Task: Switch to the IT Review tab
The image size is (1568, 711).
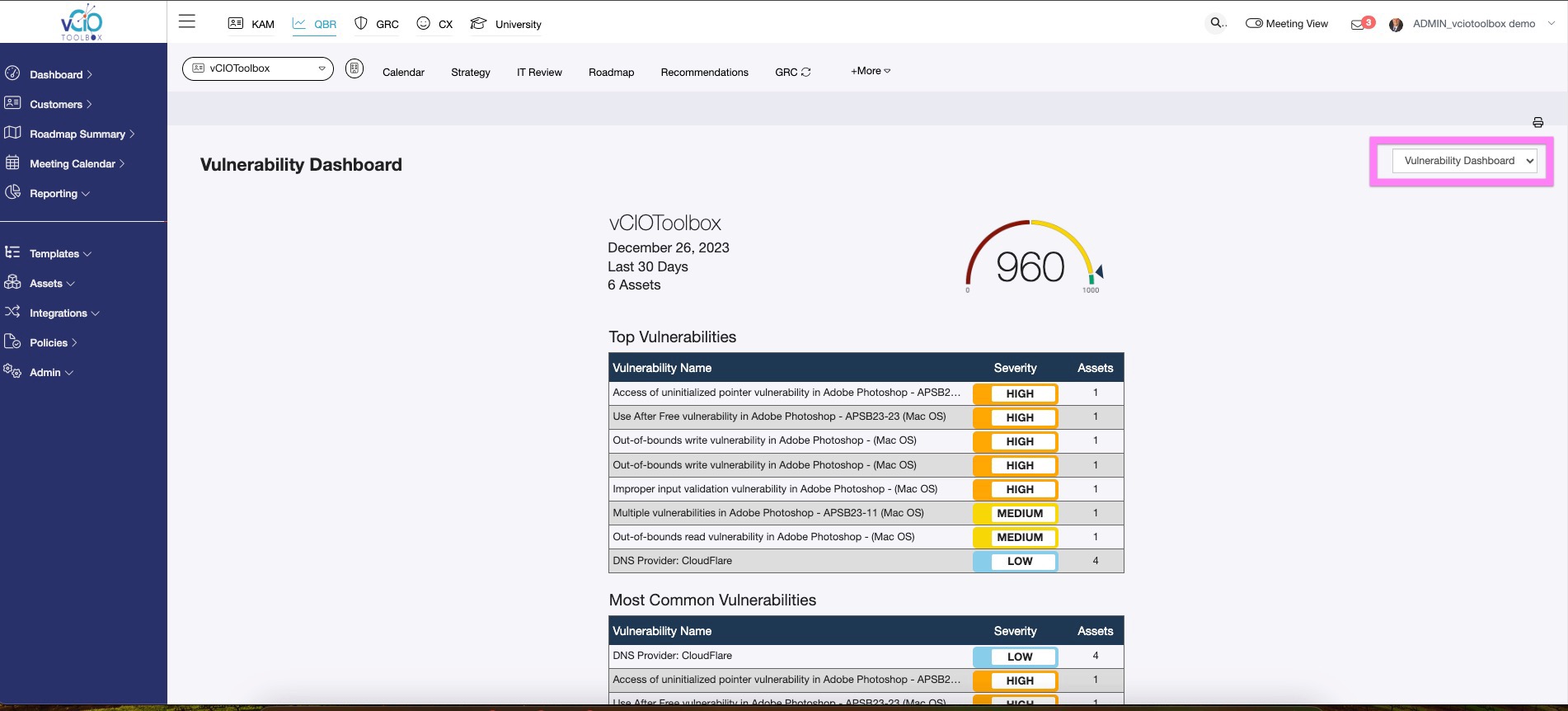Action: coord(539,72)
